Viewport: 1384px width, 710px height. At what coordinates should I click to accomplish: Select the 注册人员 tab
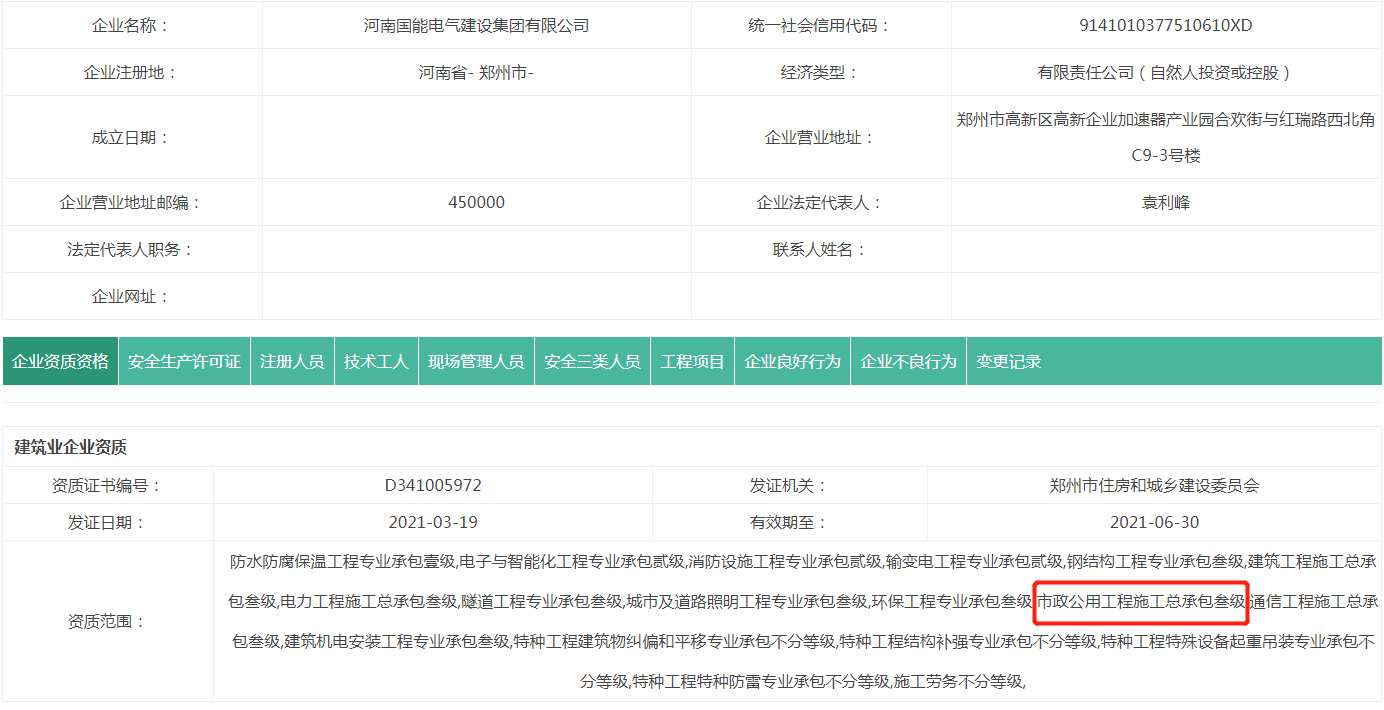point(292,361)
